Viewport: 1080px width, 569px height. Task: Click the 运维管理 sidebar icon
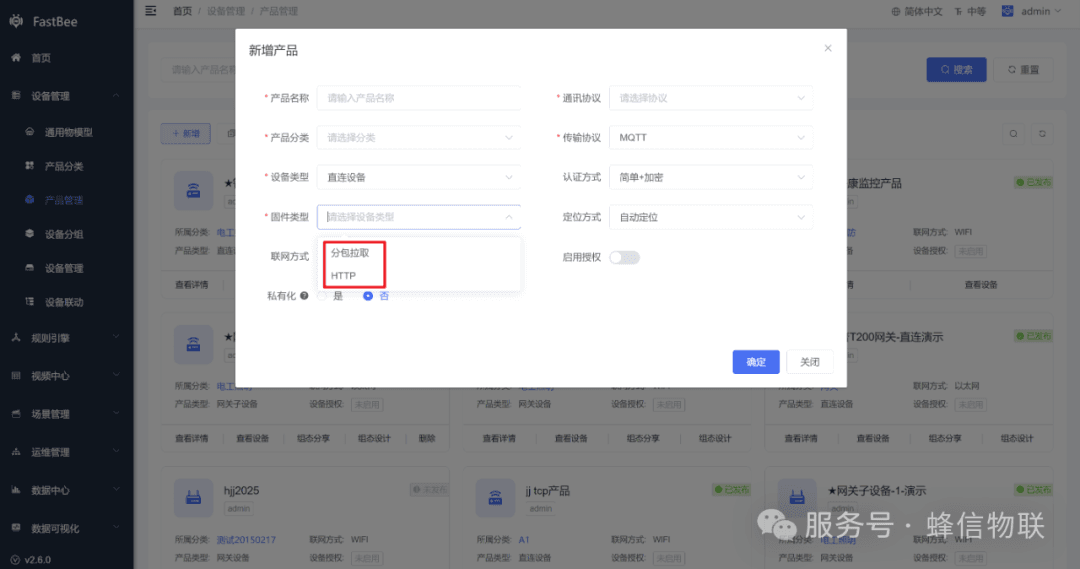(16, 452)
